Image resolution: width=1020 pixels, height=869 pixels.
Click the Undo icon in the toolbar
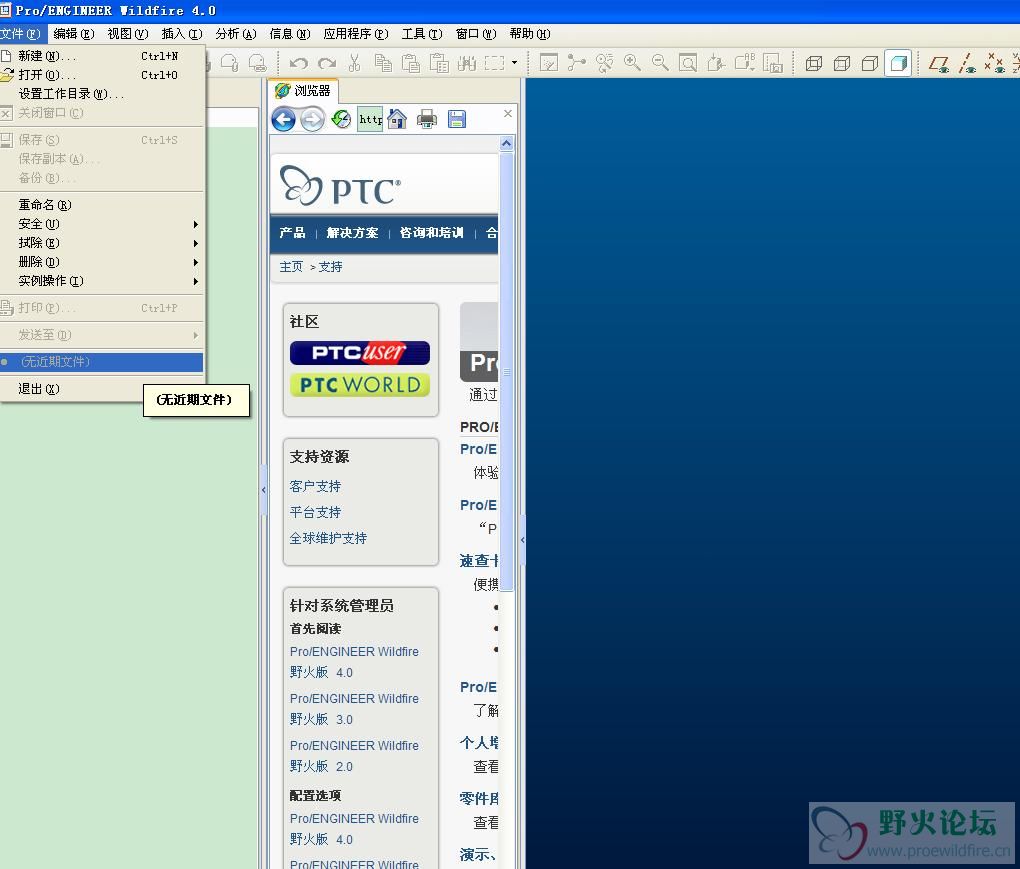[299, 63]
